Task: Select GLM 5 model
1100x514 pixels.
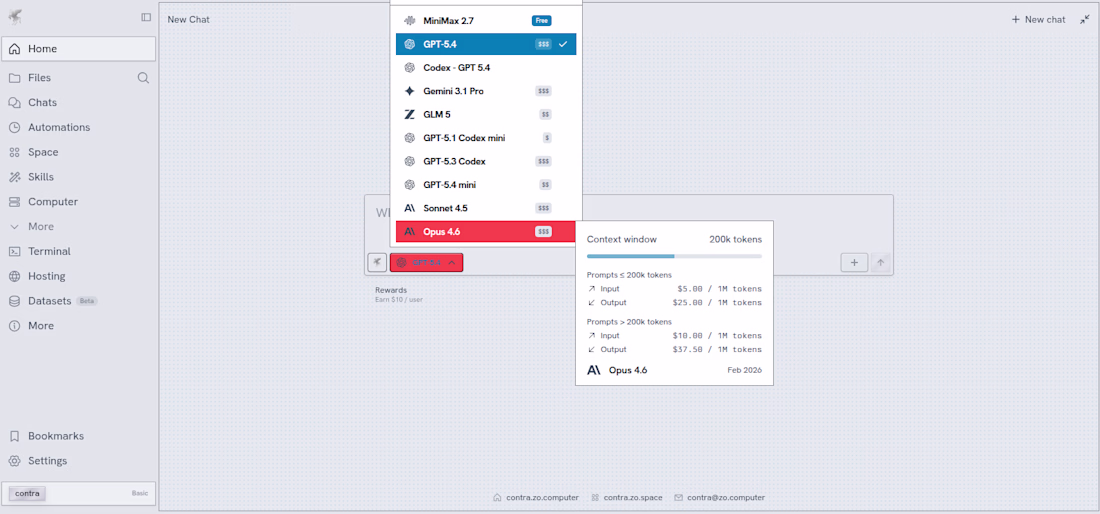Action: click(486, 114)
